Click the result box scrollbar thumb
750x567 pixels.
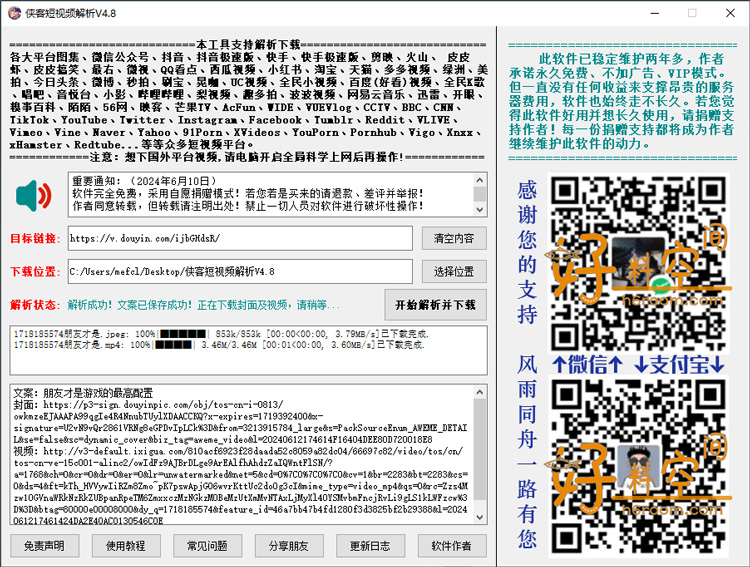coord(480,449)
